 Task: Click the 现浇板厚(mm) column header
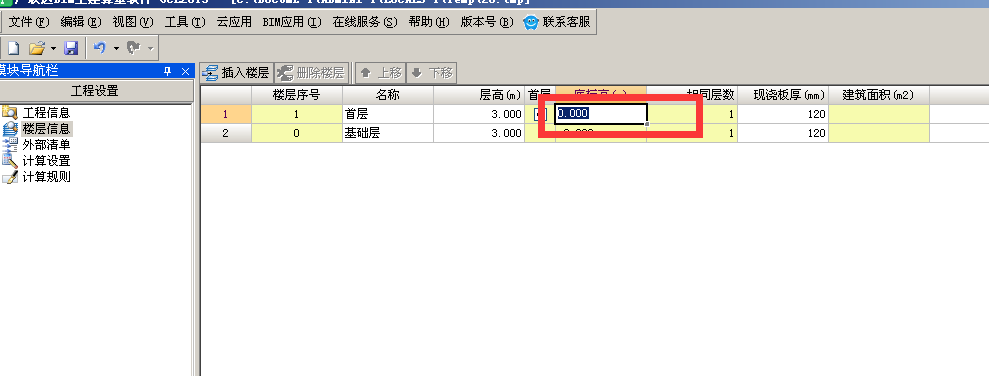click(783, 95)
